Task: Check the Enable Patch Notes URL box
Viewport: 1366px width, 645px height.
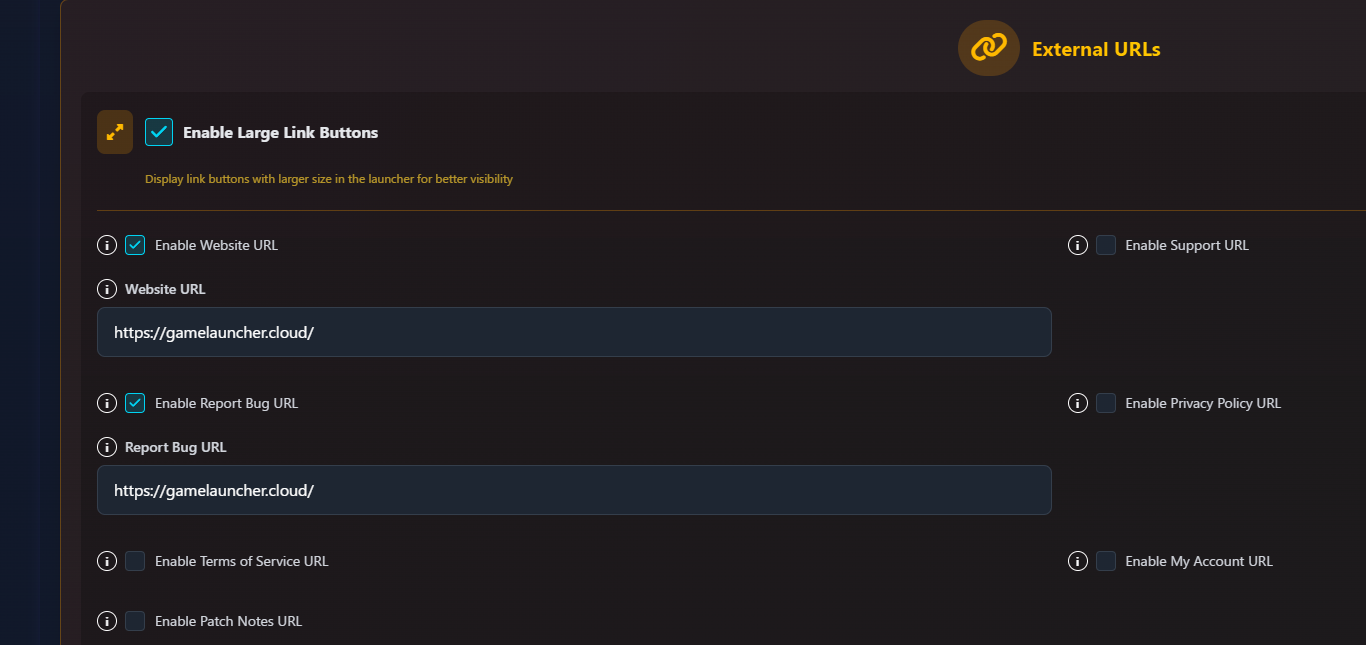Action: tap(135, 621)
